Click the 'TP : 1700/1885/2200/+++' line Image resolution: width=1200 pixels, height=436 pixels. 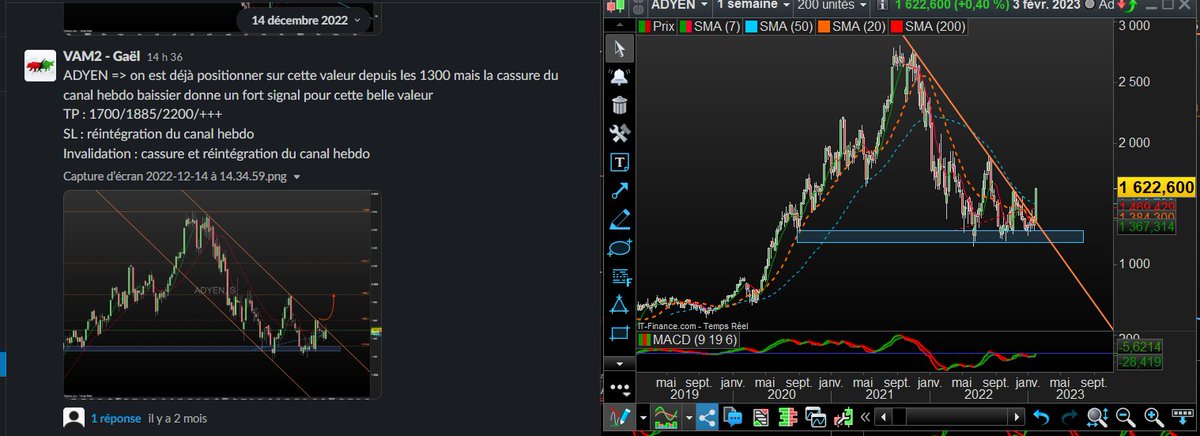pyautogui.click(x=130, y=115)
